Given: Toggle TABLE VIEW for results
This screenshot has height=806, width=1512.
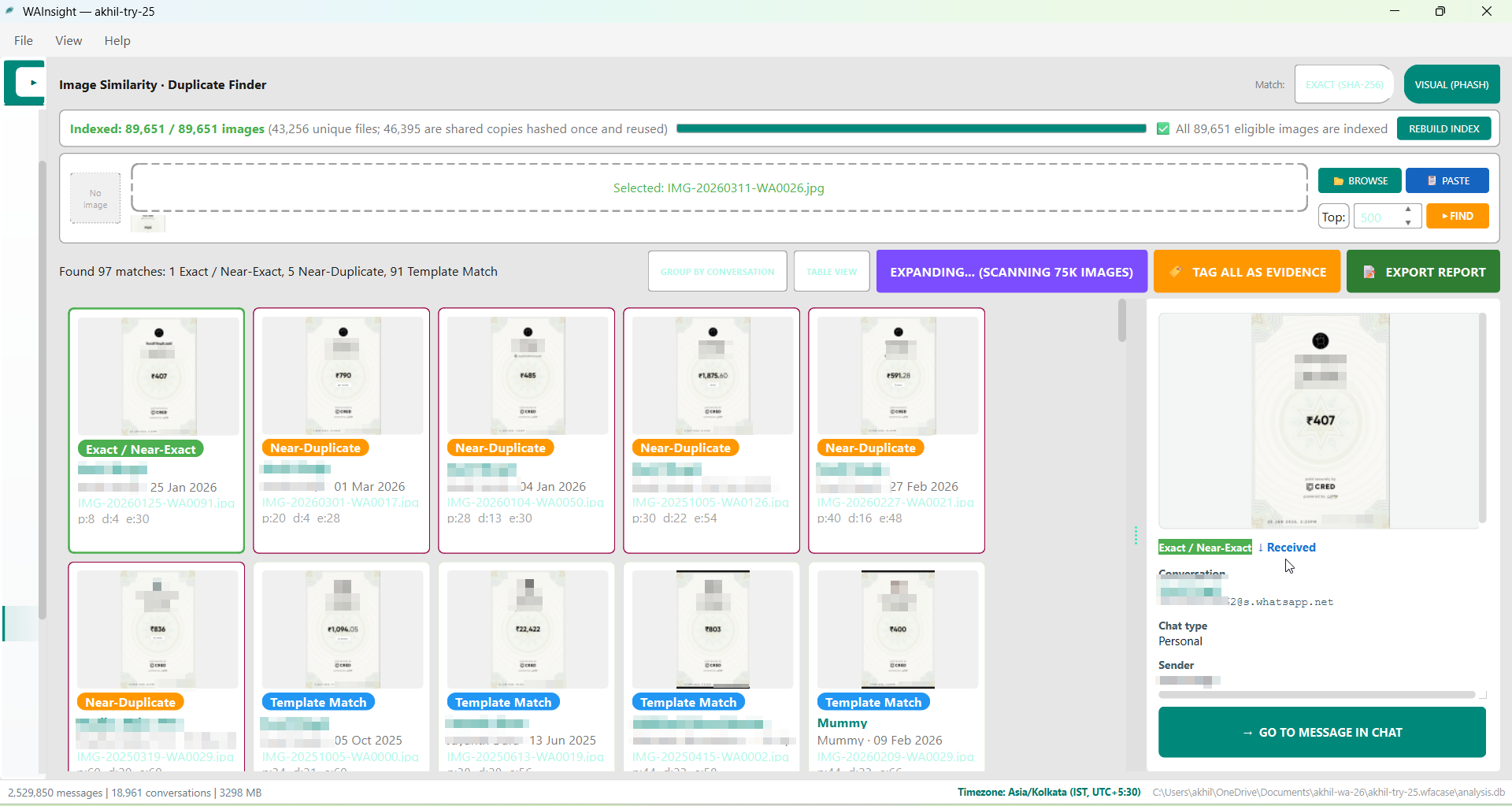Looking at the screenshot, I should (x=832, y=272).
